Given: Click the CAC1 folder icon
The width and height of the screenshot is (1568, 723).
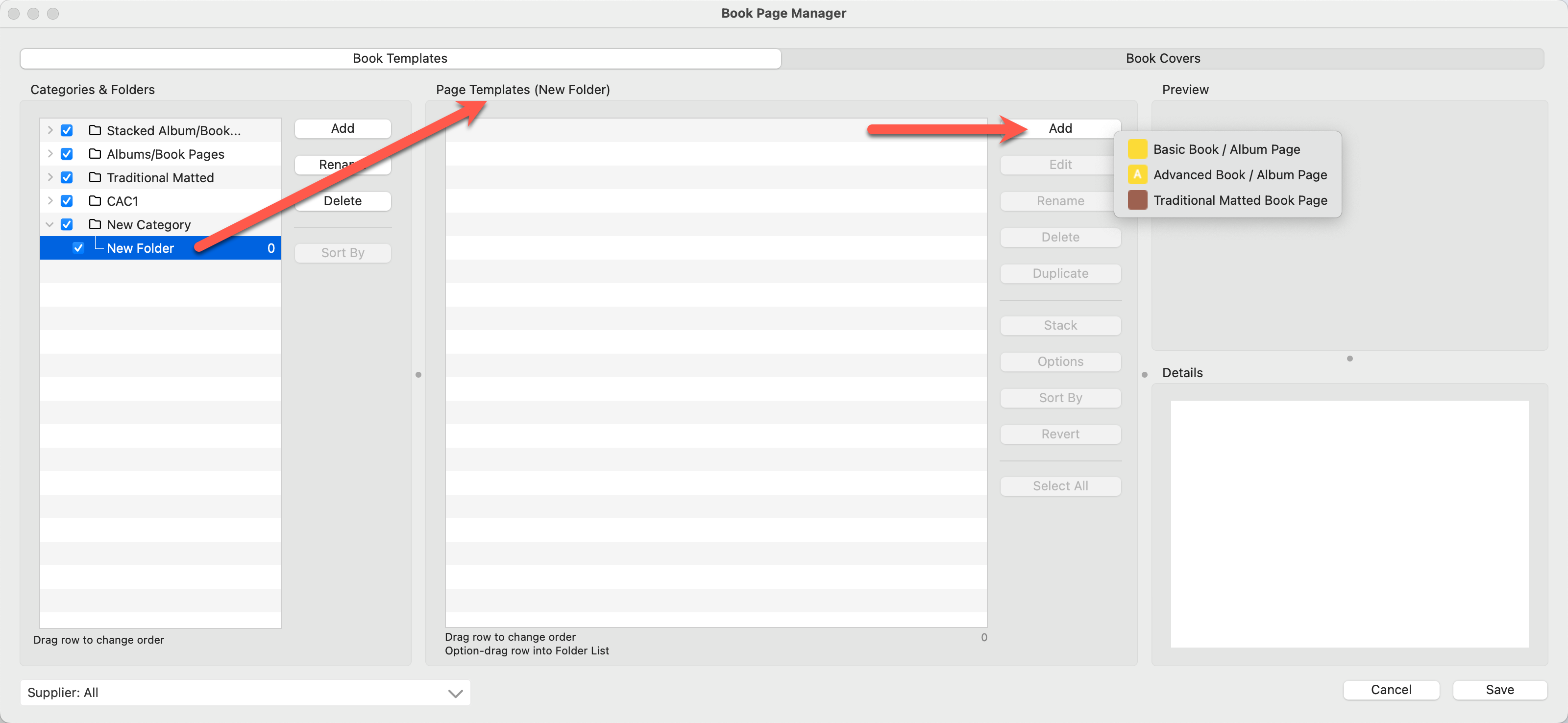Looking at the screenshot, I should click(x=95, y=201).
